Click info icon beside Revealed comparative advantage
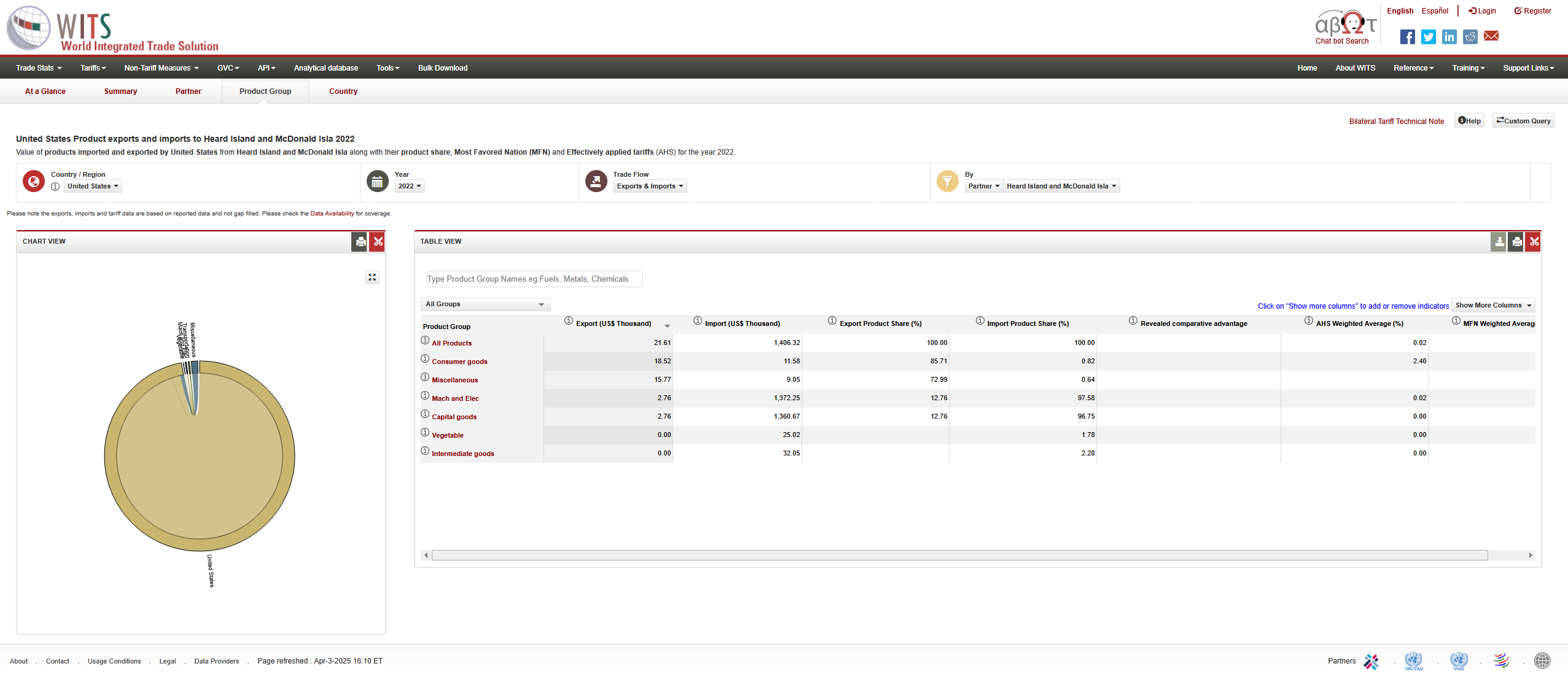 (1133, 321)
